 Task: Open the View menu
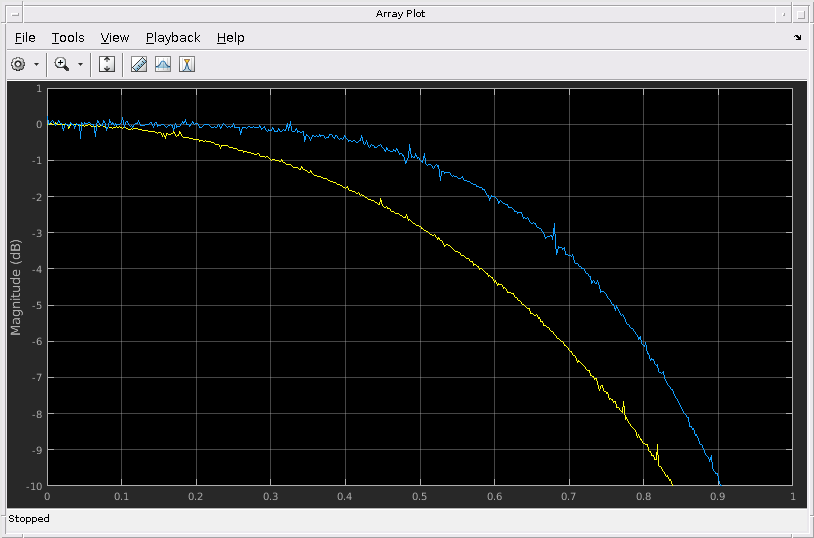coord(115,38)
